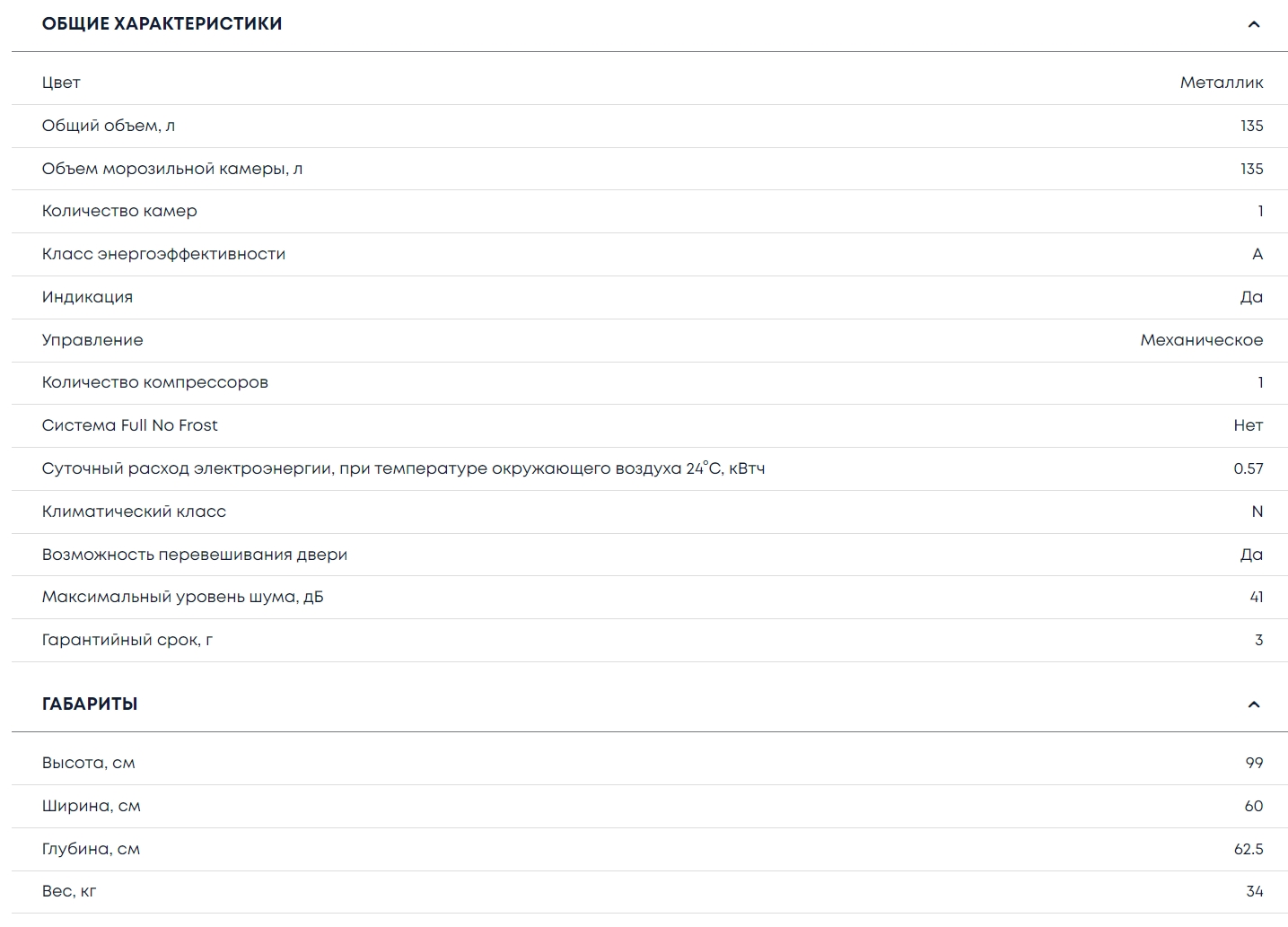1288x927 pixels.
Task: Click the Климатический класс label
Action: [134, 512]
